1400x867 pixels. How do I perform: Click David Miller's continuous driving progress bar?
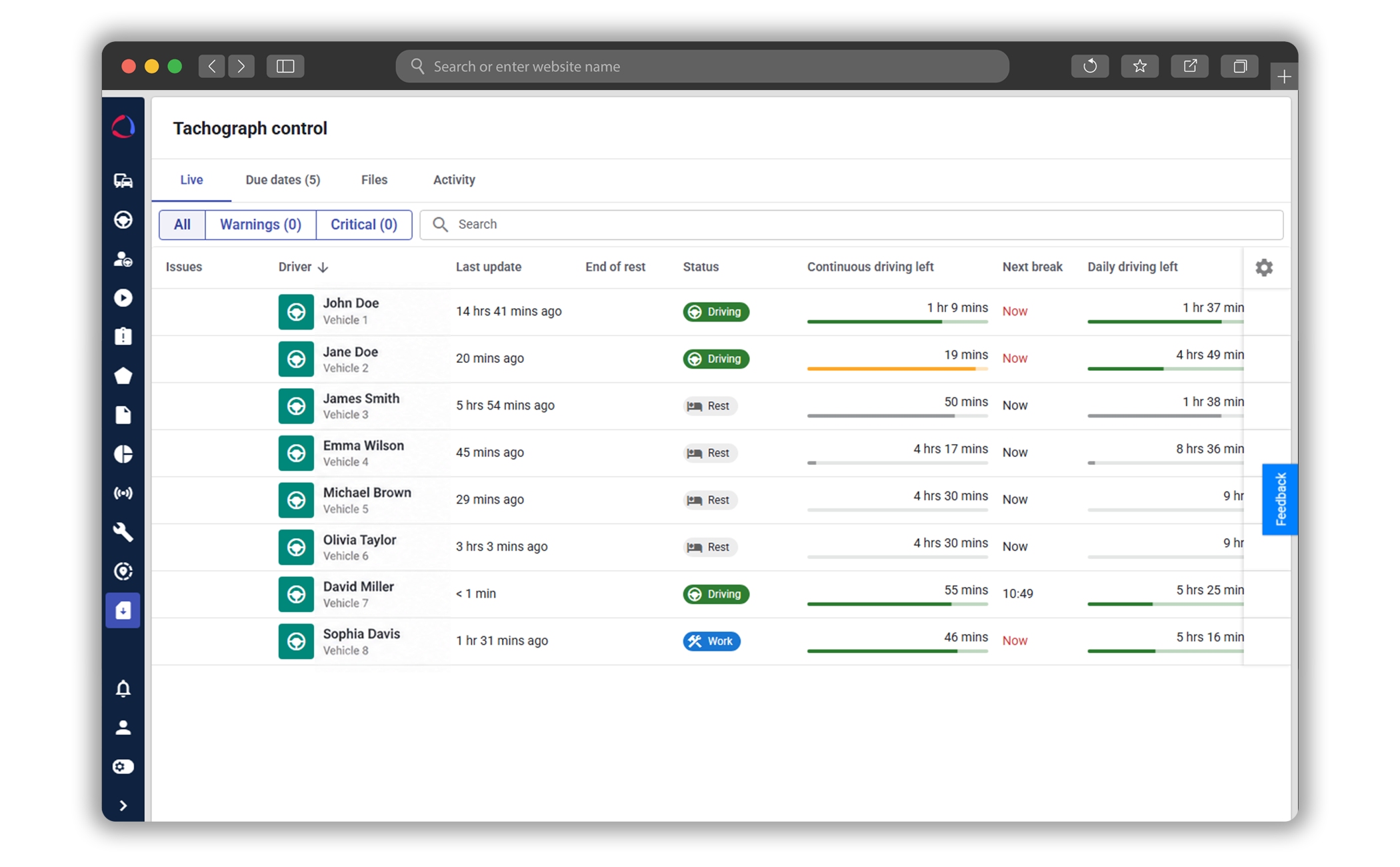point(897,604)
